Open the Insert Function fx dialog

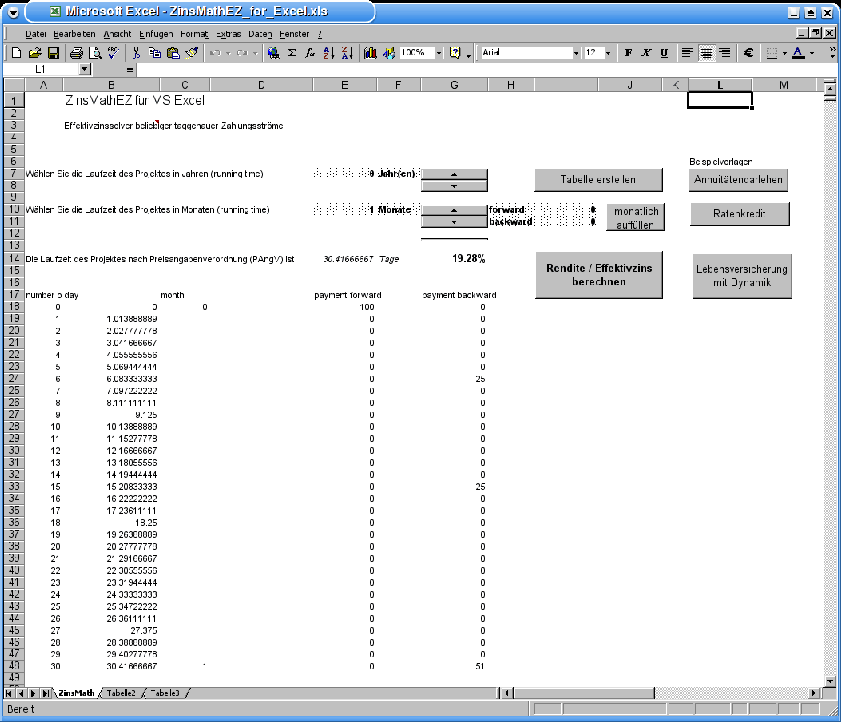(x=310, y=53)
